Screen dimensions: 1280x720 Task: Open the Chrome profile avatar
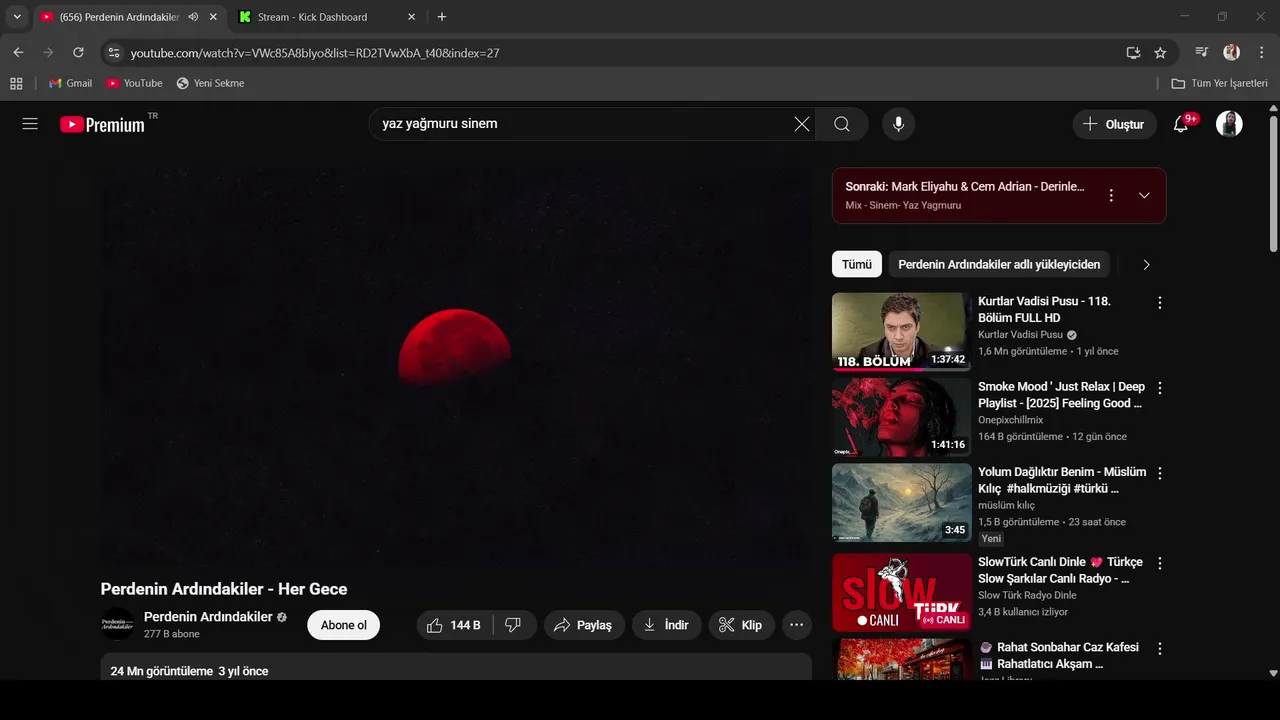[1231, 52]
